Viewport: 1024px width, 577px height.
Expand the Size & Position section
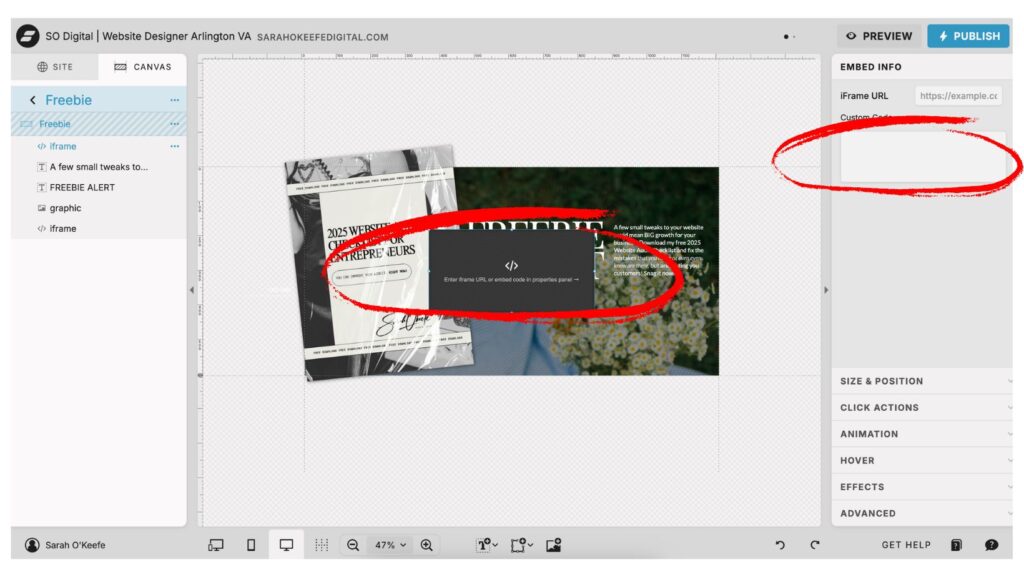tap(921, 381)
